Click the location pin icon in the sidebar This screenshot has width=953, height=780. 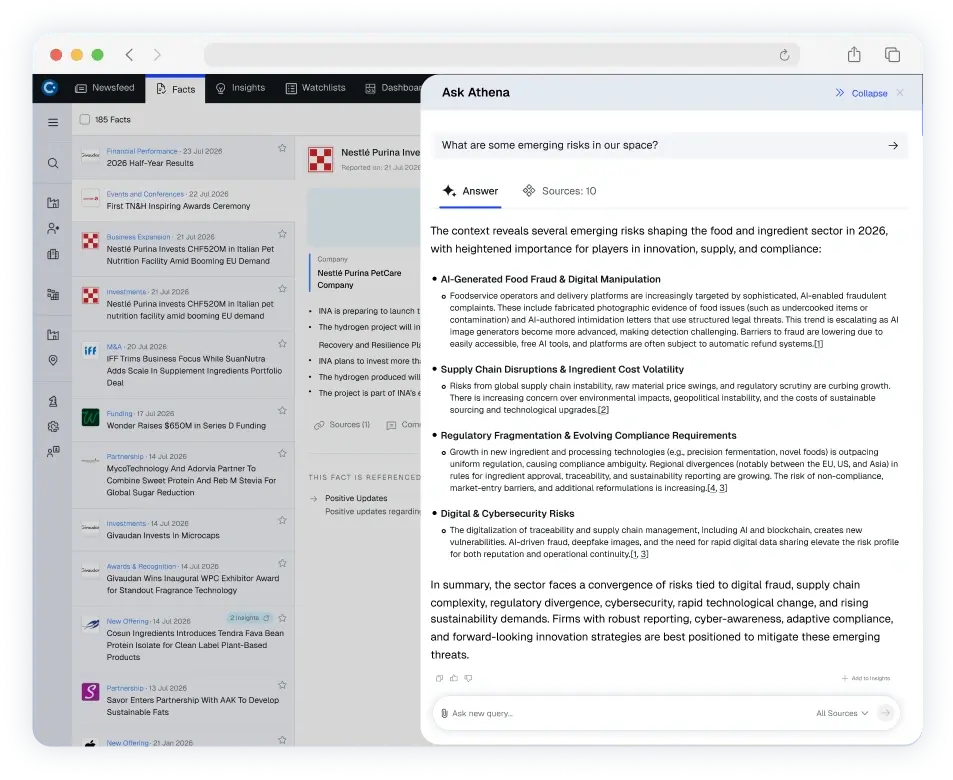point(53,361)
